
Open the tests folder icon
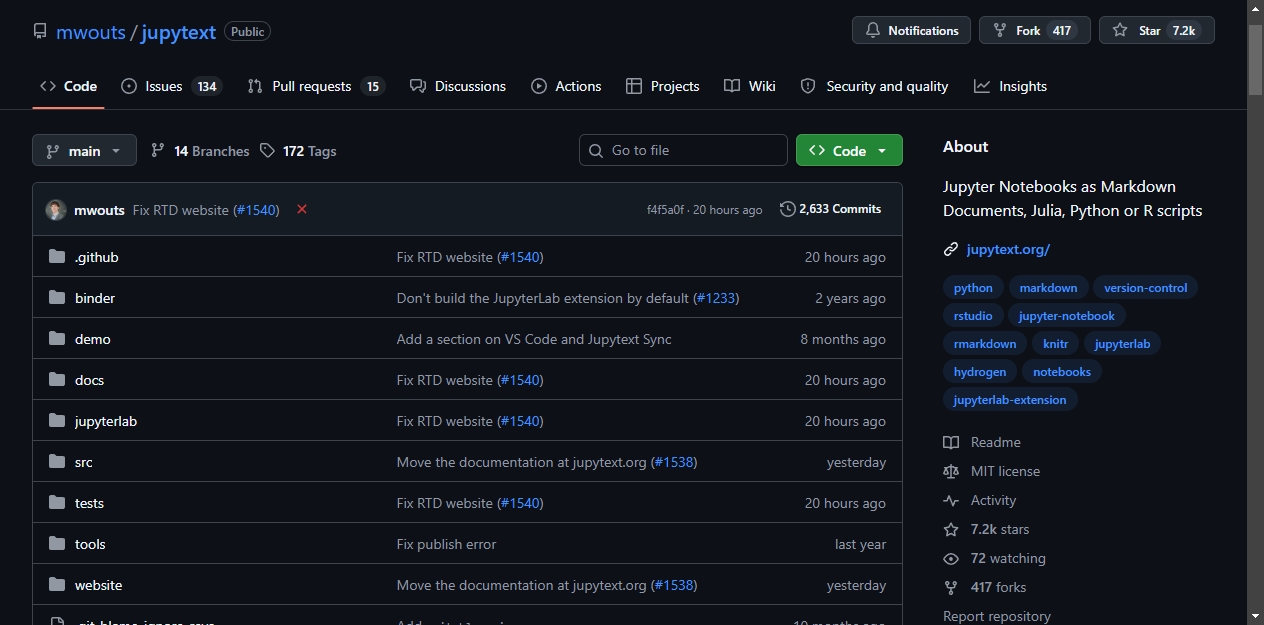(57, 503)
